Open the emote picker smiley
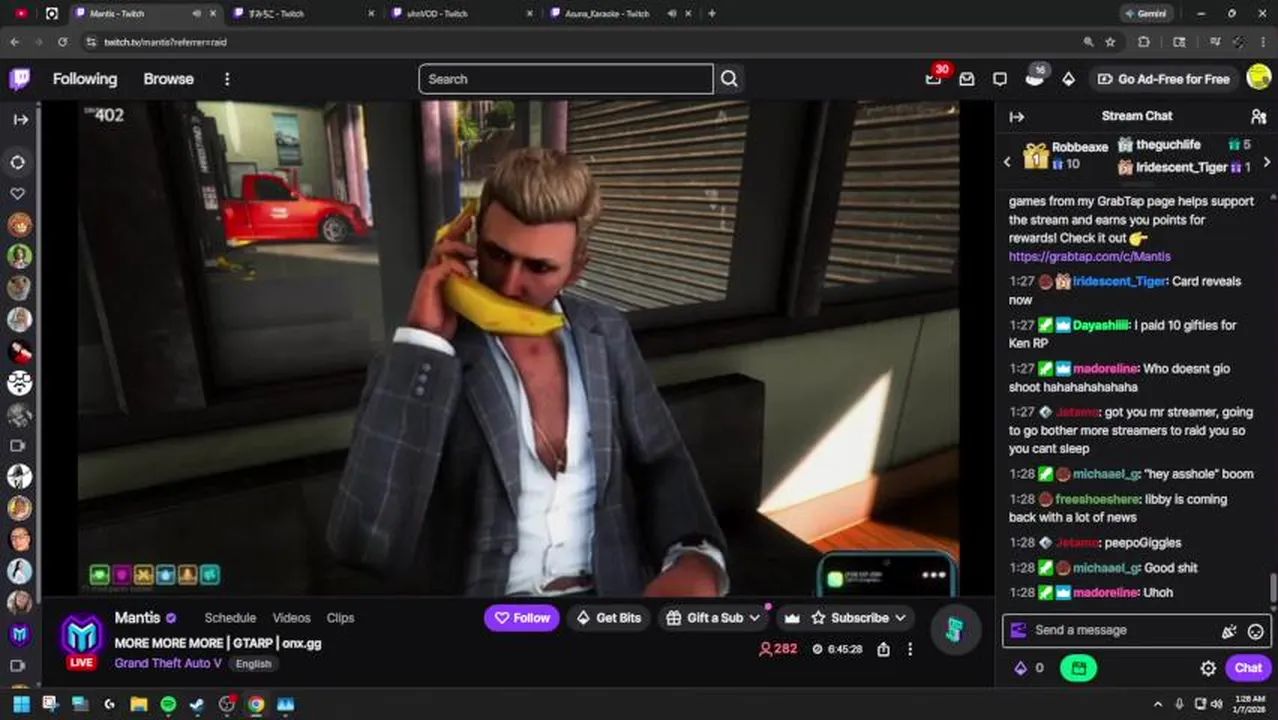The height and width of the screenshot is (720, 1278). coord(1256,631)
